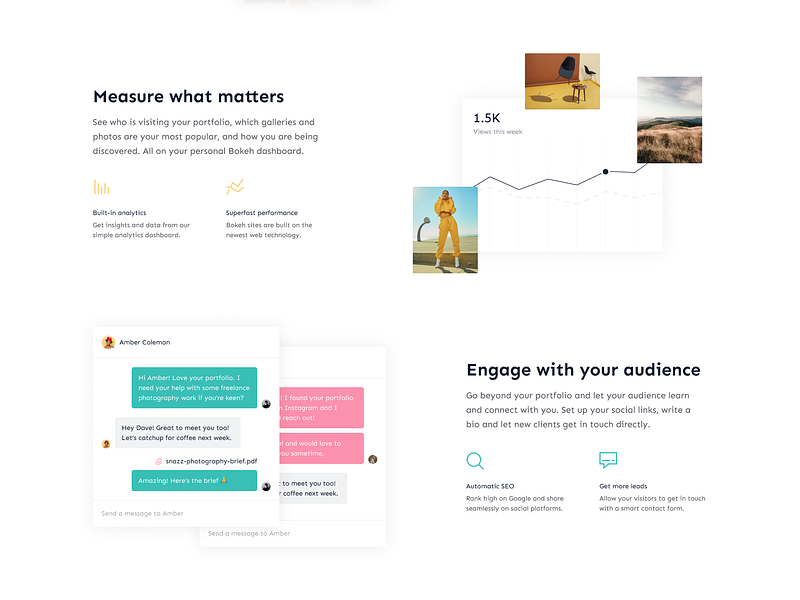Click sender avatar beside first teal message
The width and height of the screenshot is (800, 600).
(x=266, y=404)
